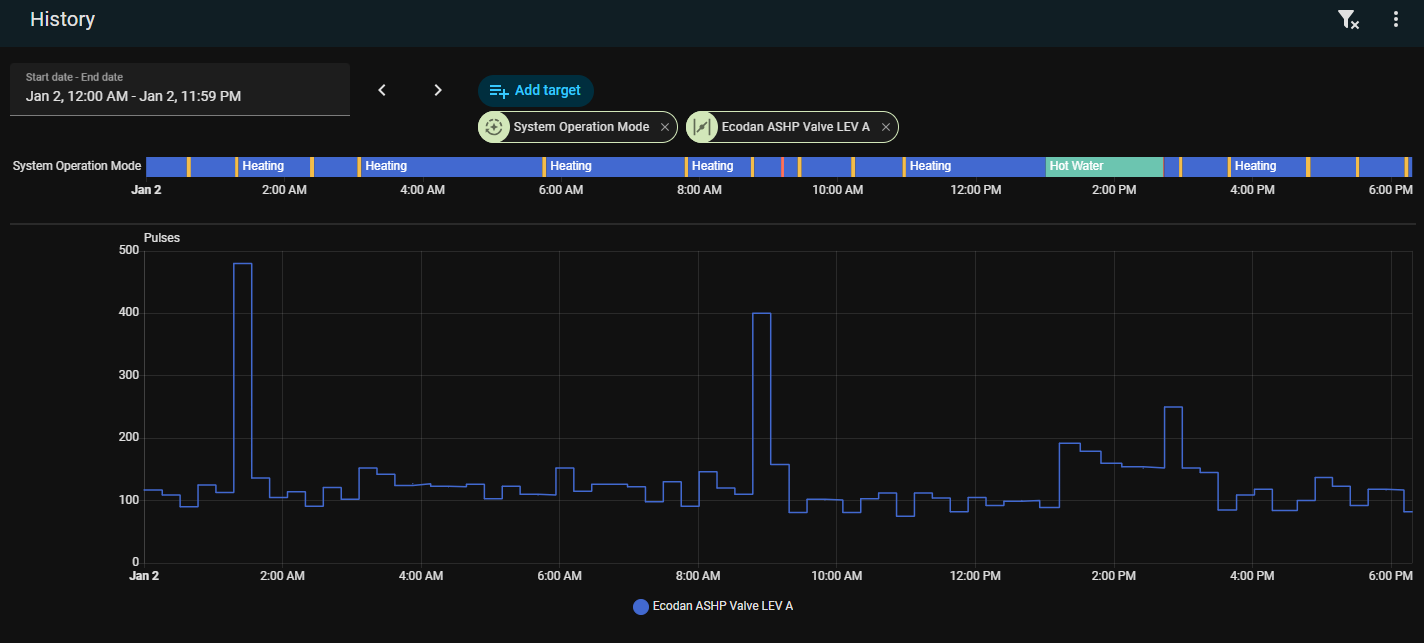The image size is (1424, 643).
Task: Open the three-dot overflow menu
Action: [1396, 20]
